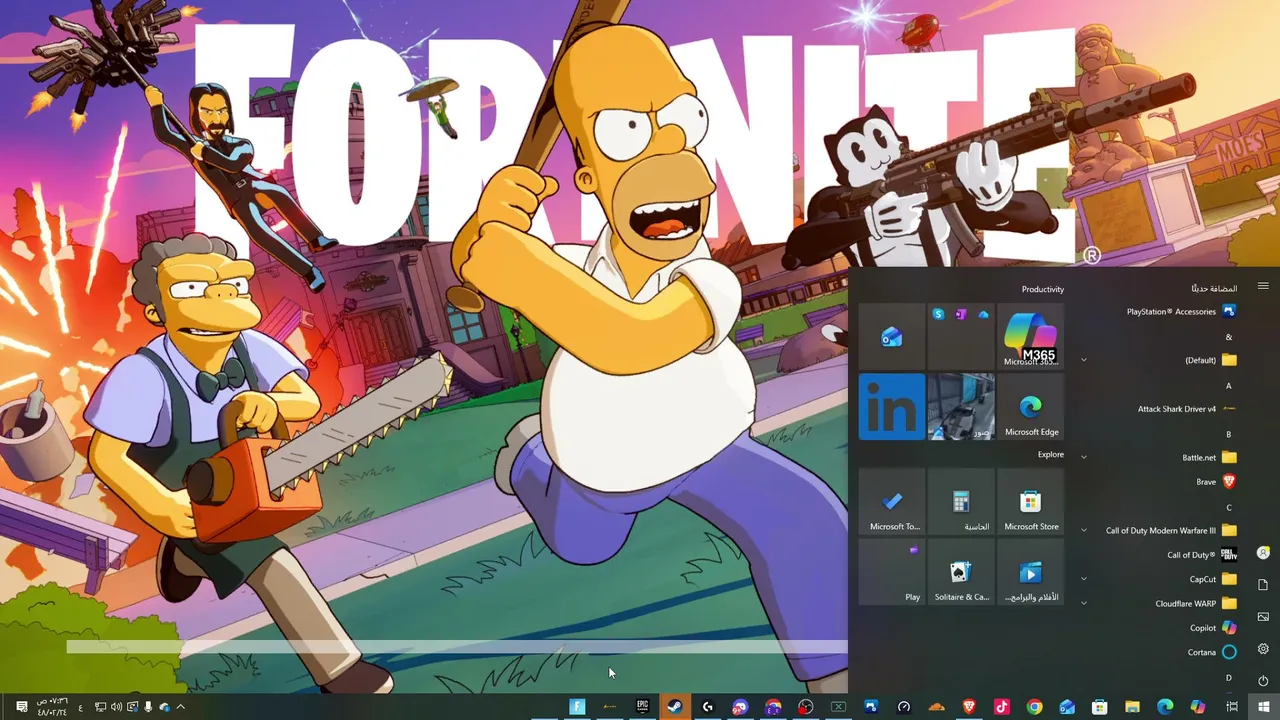The width and height of the screenshot is (1280, 720).
Task: Click the & section header in app list
Action: coord(1229,337)
